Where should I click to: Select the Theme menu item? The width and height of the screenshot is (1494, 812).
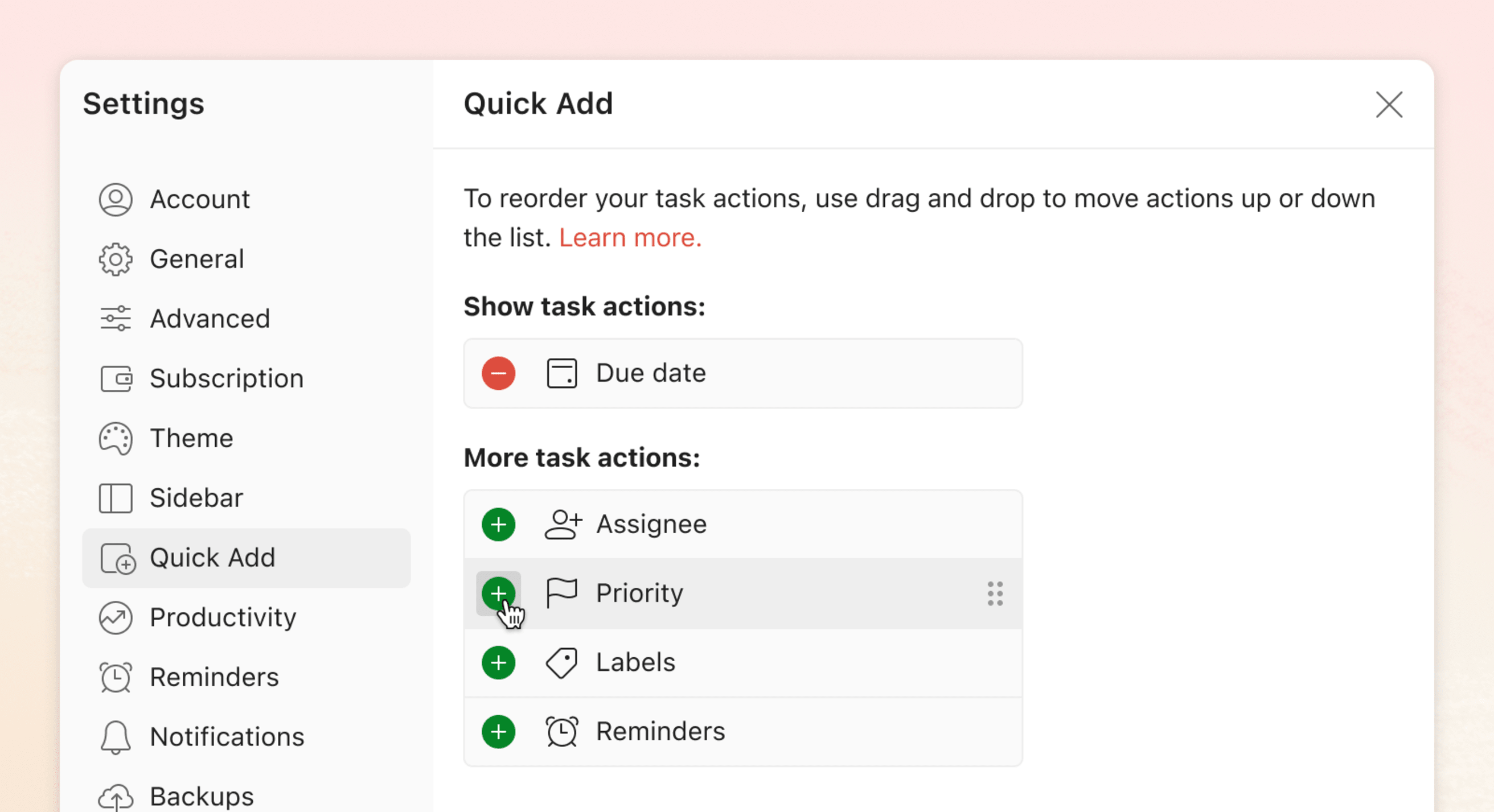190,437
